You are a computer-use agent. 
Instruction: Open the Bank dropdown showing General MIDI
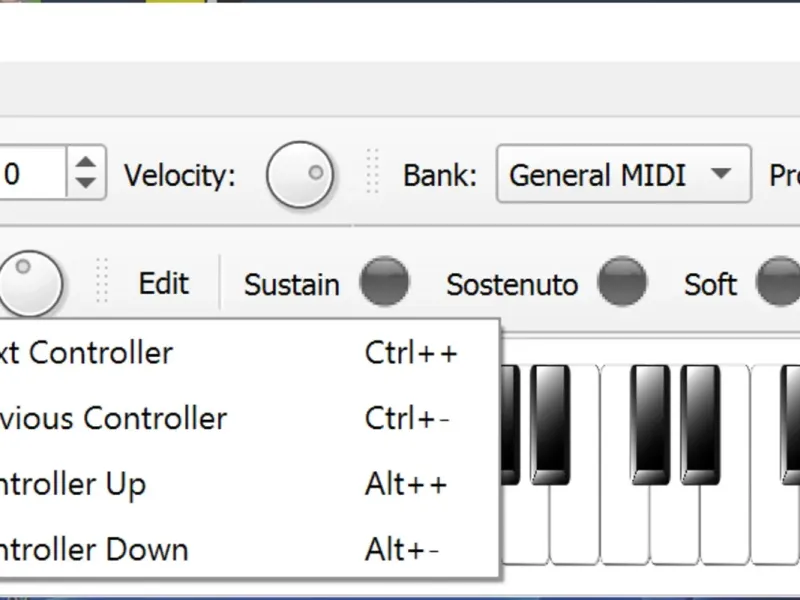[623, 175]
